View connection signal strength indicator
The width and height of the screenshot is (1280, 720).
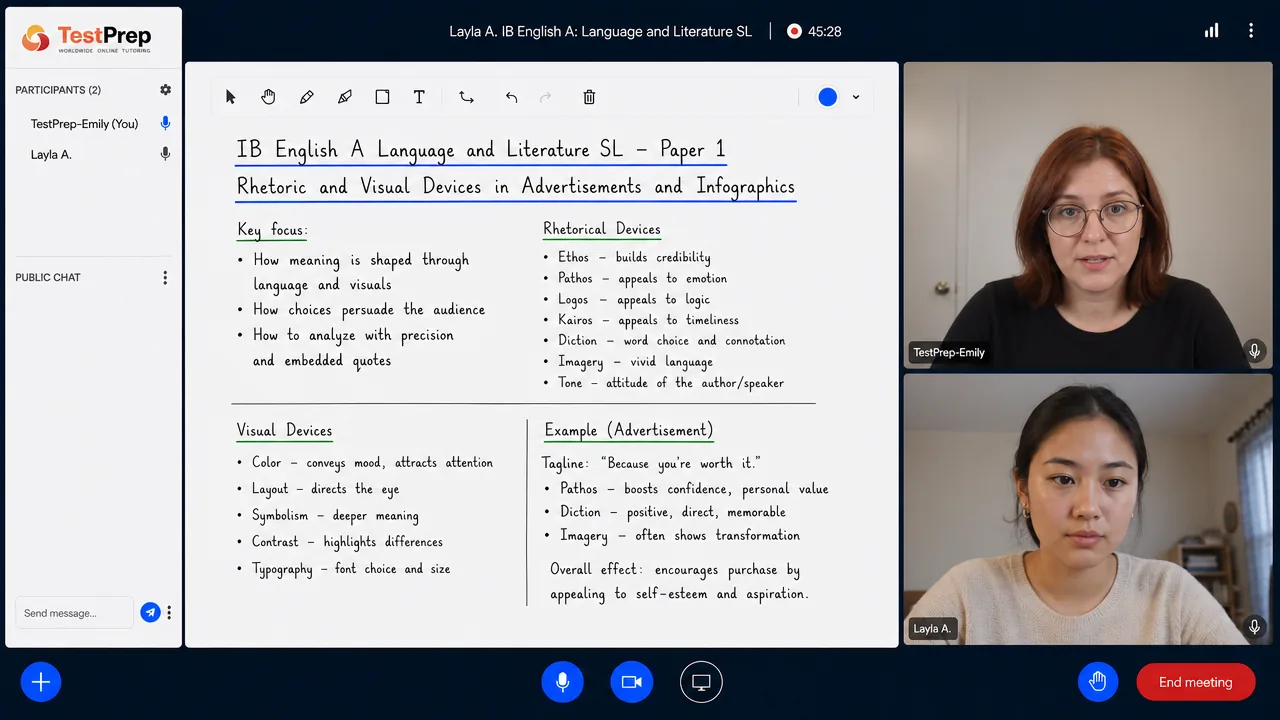pos(1211,31)
